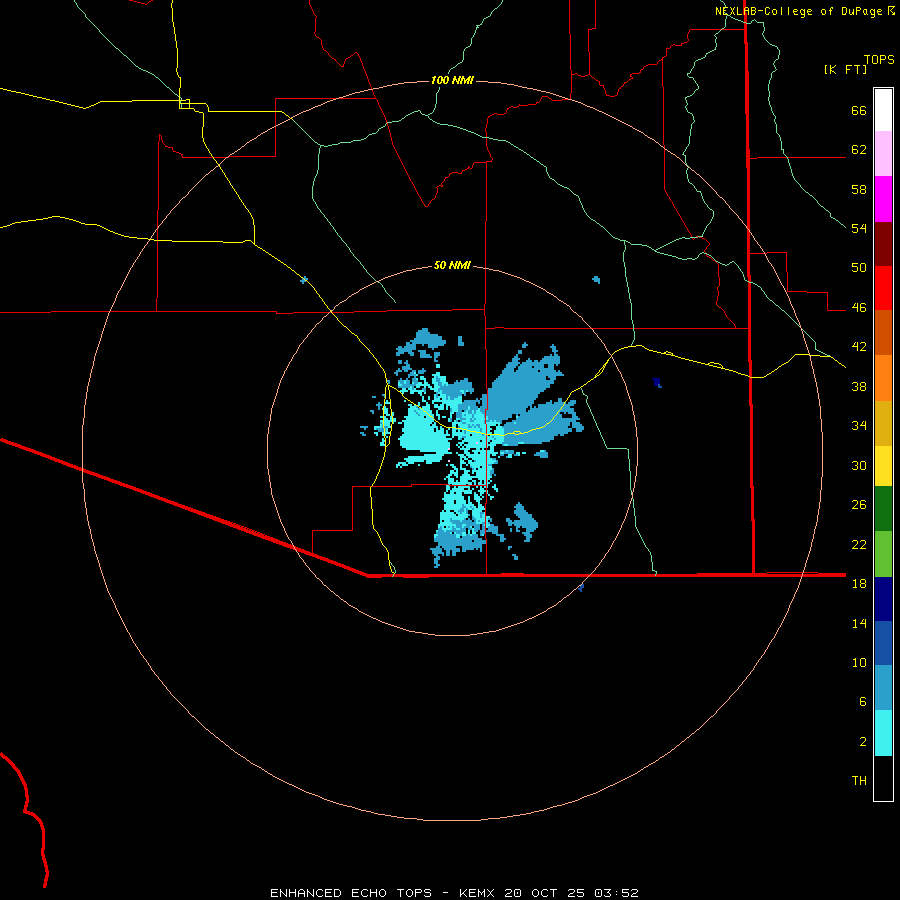Click the cyan 2-6 color swatch
Screen dimensions: 900x900
(x=883, y=734)
